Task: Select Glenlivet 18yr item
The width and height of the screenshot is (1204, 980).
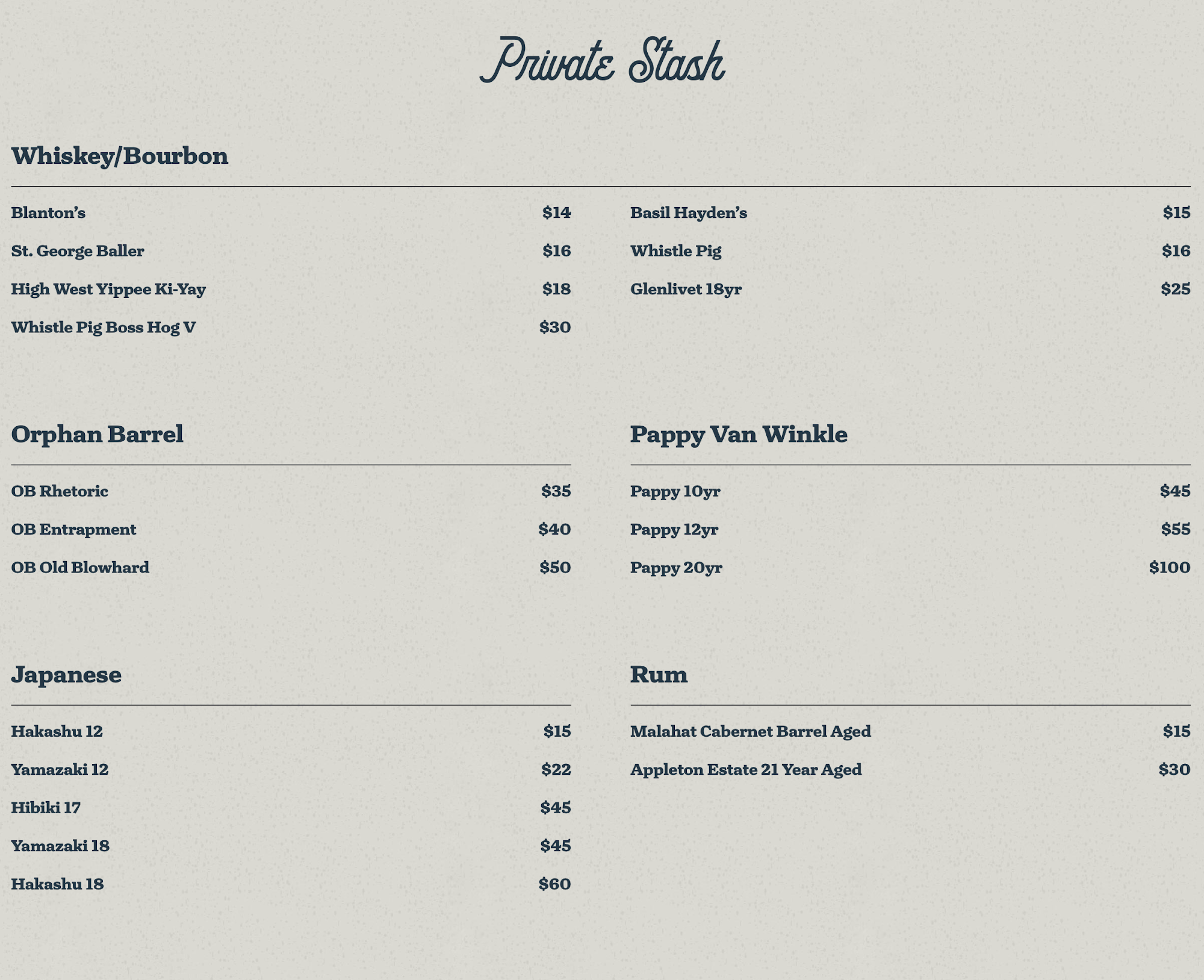Action: (x=686, y=289)
